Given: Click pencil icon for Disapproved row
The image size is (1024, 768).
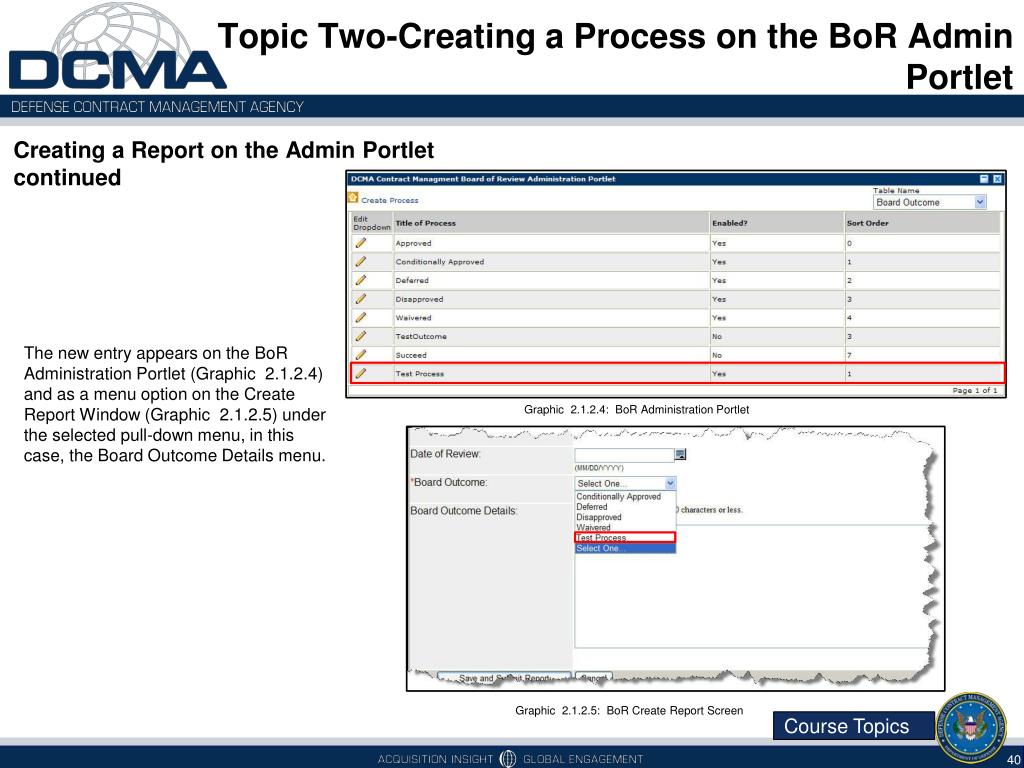Looking at the screenshot, I should 360,299.
